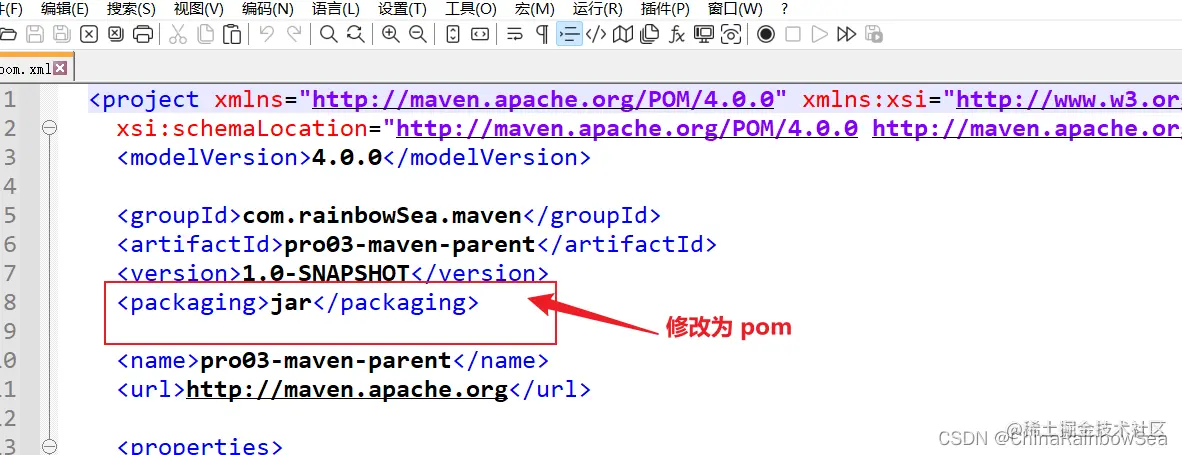Collapse the project fold marker on line 2

click(50, 128)
